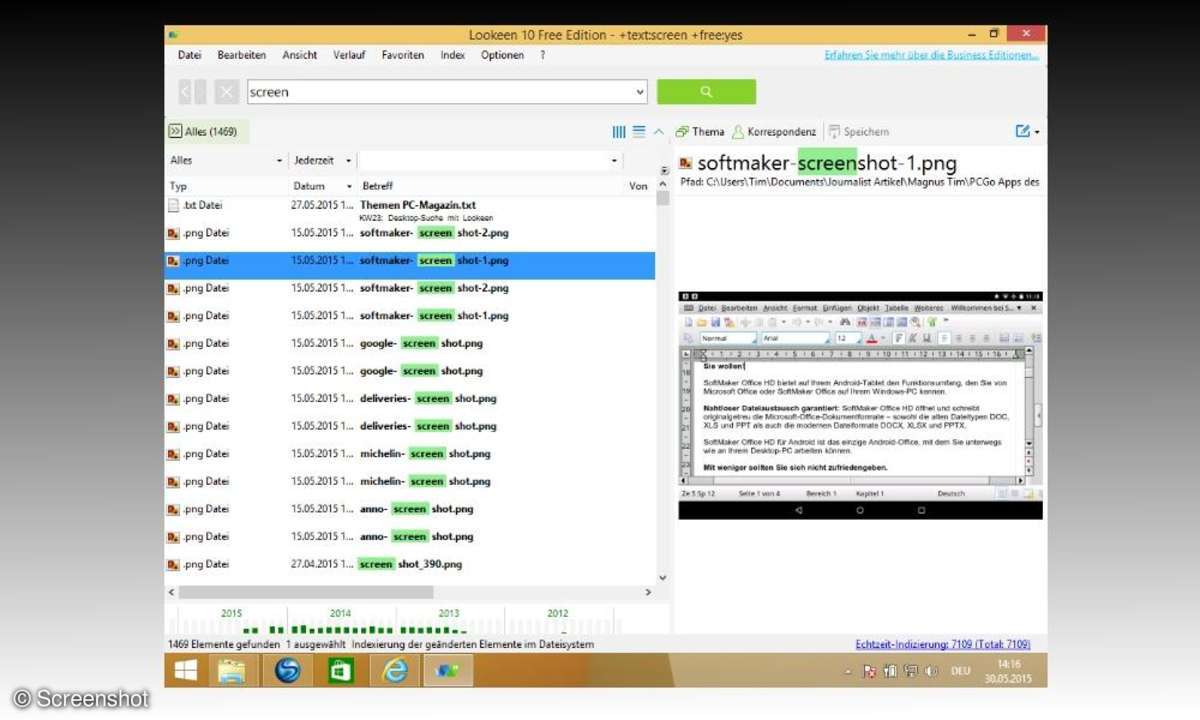The width and height of the screenshot is (1200, 720).
Task: Click the network icon in the system tray
Action: pos(911,671)
